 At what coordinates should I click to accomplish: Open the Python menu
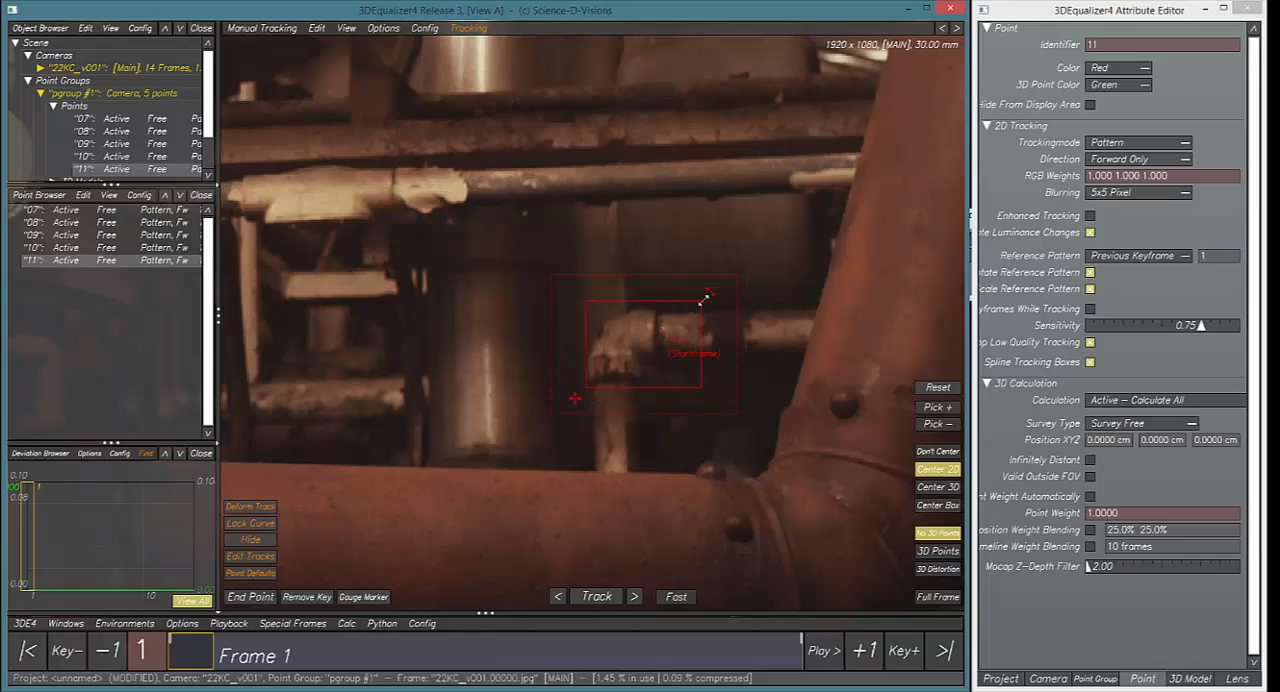pyautogui.click(x=382, y=623)
